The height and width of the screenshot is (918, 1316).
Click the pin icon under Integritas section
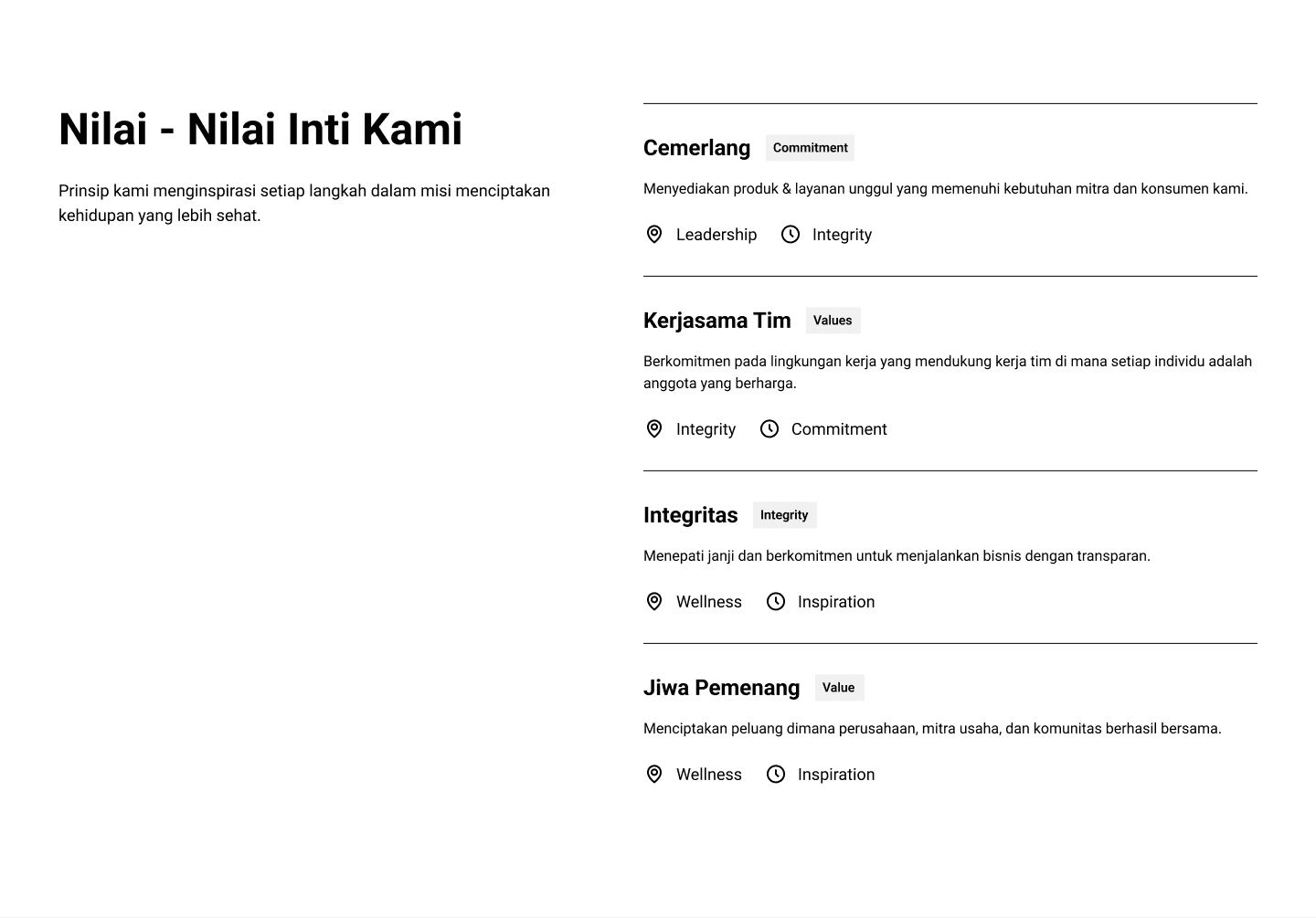pos(654,602)
